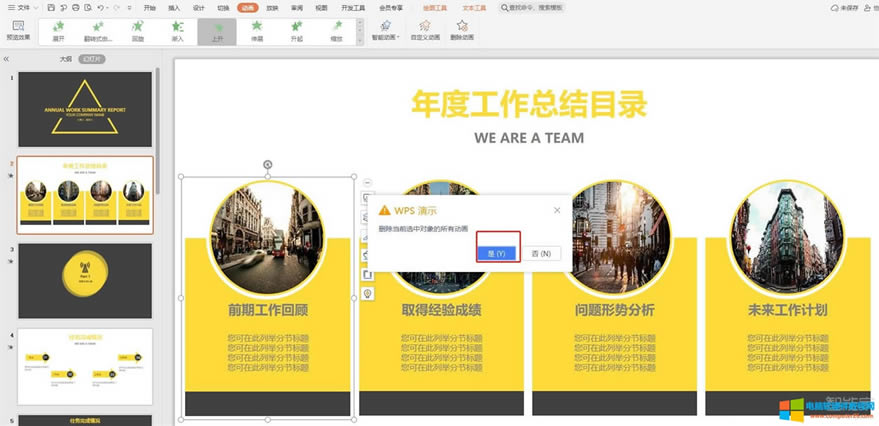Screen dimensions: 879x426
Task: Switch to 幻灯片 slides view
Action: tap(92, 59)
